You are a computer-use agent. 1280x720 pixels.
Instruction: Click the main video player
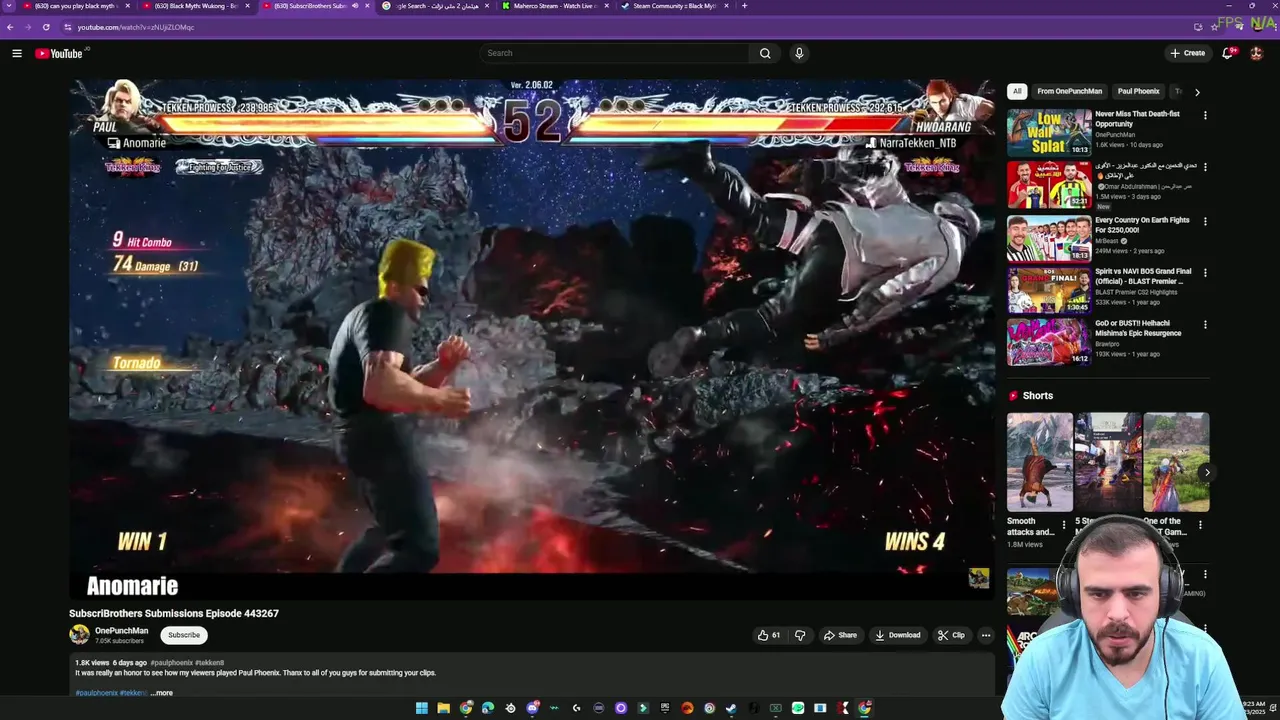532,340
